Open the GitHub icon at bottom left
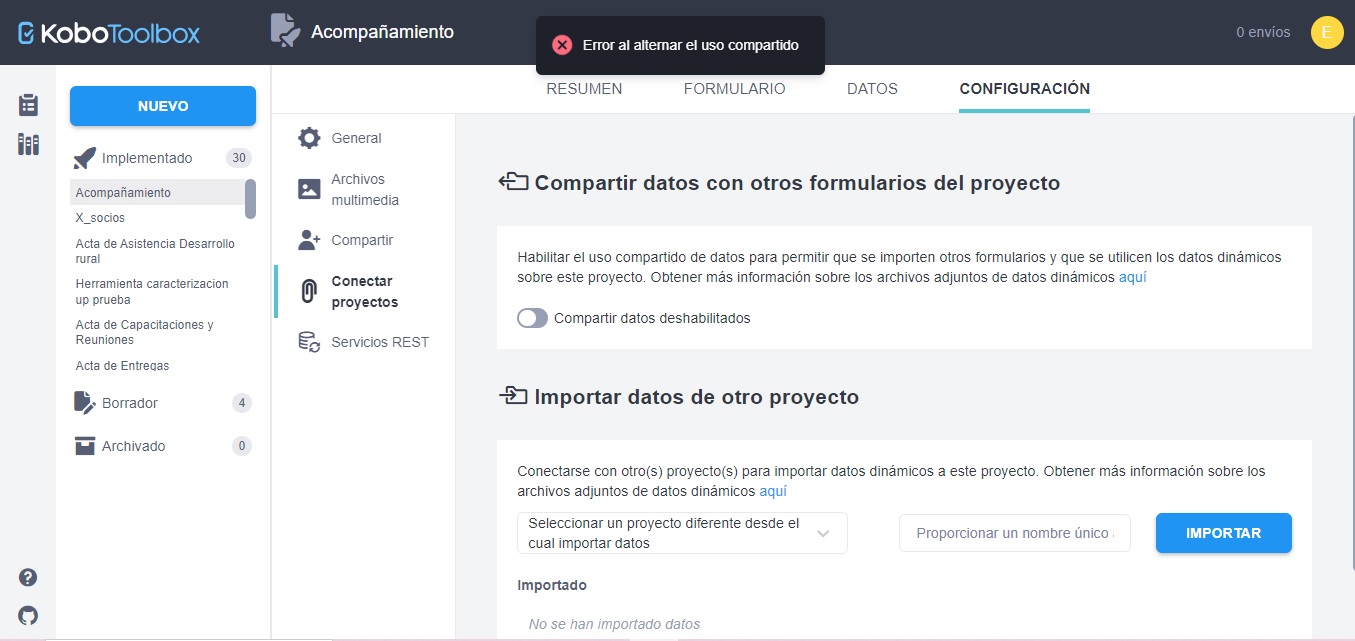Screen dimensions: 1355x641 click(x=27, y=614)
